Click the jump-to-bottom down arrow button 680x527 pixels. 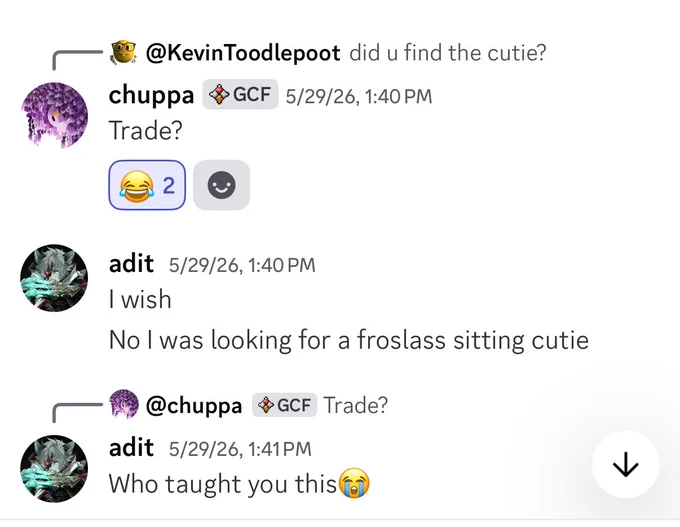point(625,464)
